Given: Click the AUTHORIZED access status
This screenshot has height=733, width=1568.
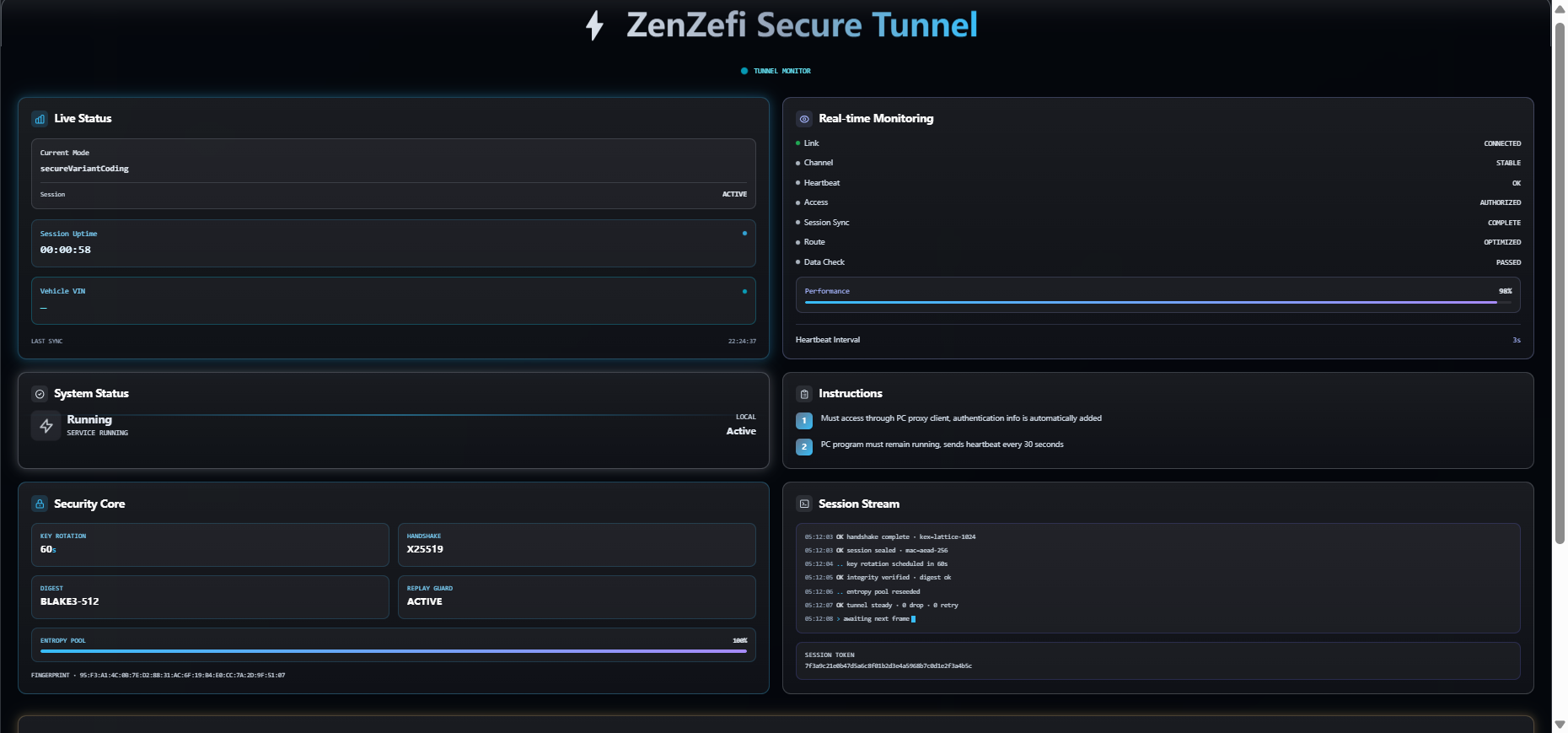Looking at the screenshot, I should click(x=1501, y=202).
